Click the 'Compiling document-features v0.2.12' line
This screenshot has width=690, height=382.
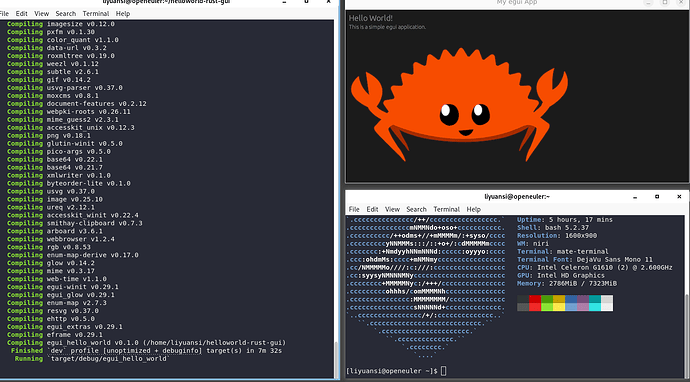[x=77, y=103]
